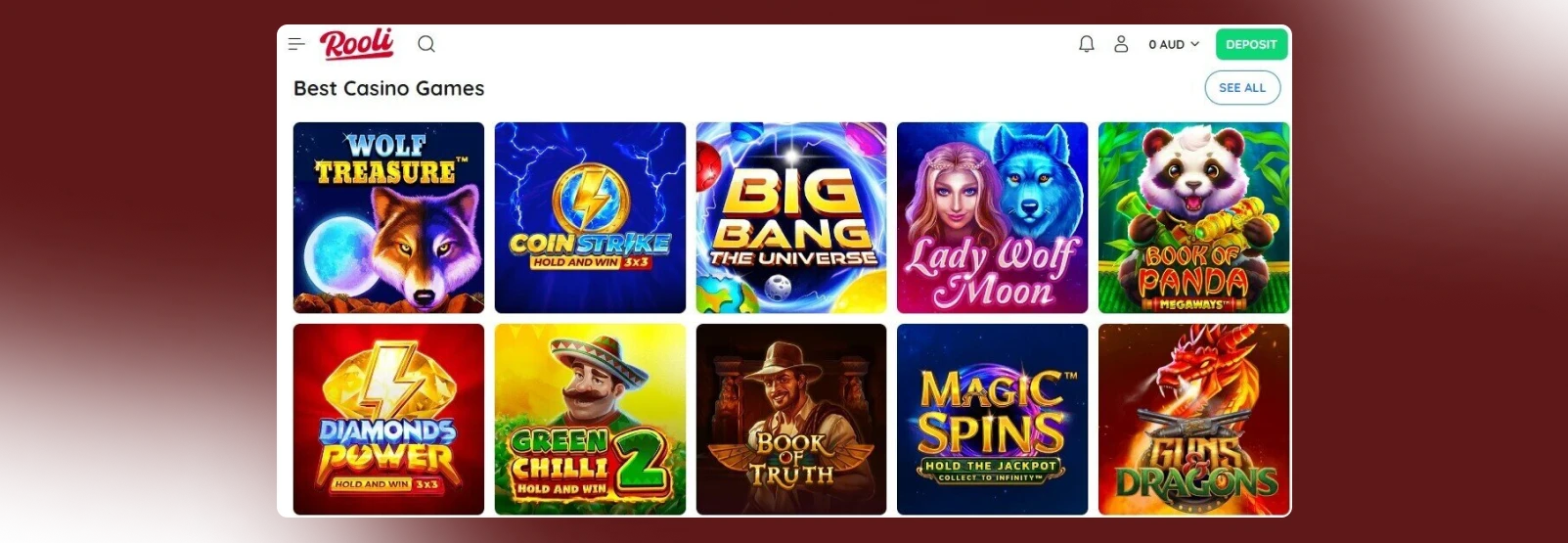
Task: Select the Book of Truth game
Action: click(791, 419)
